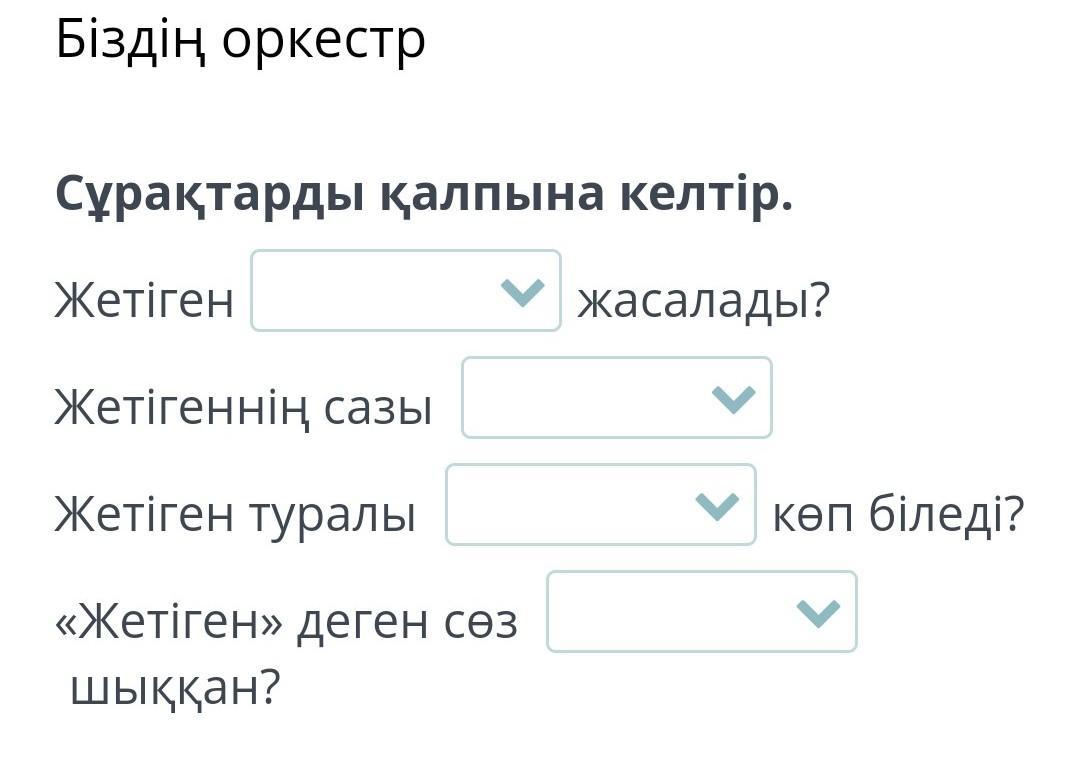Click the text Жетіген туралы
Viewport: 1066px width, 784px height.
pyautogui.click(x=235, y=514)
